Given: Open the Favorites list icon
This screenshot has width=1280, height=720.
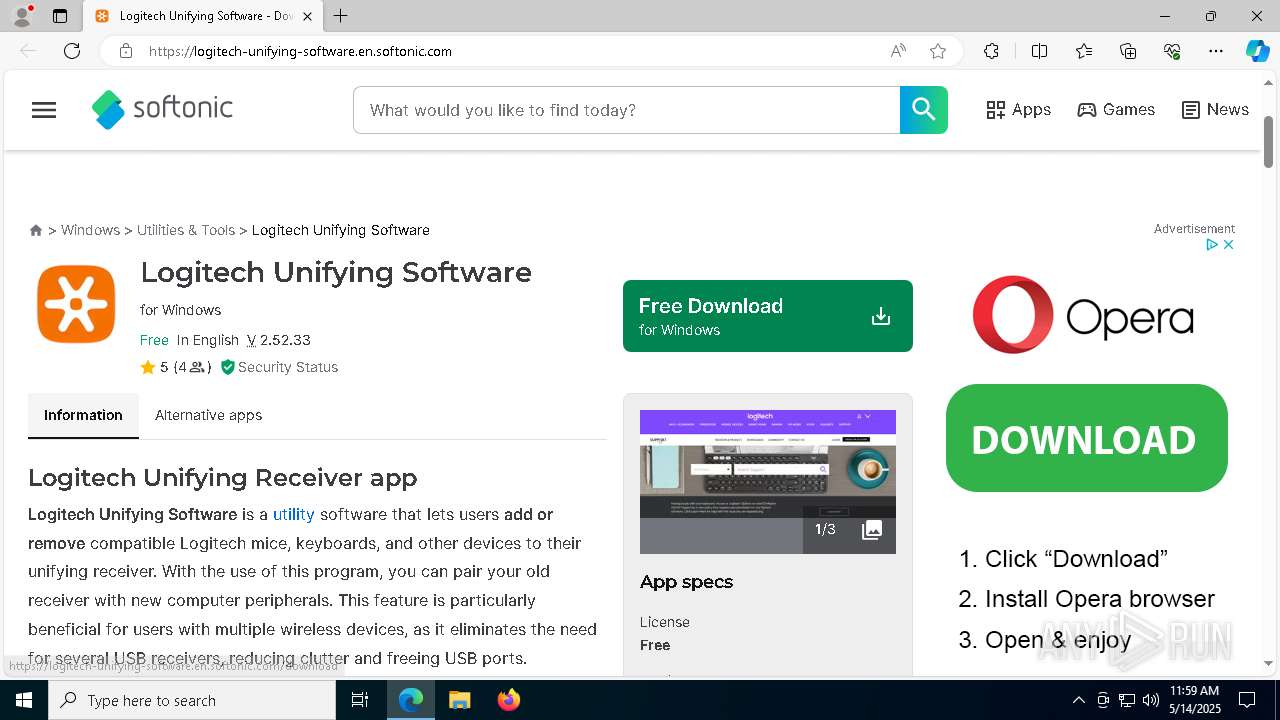Looking at the screenshot, I should click(1084, 51).
